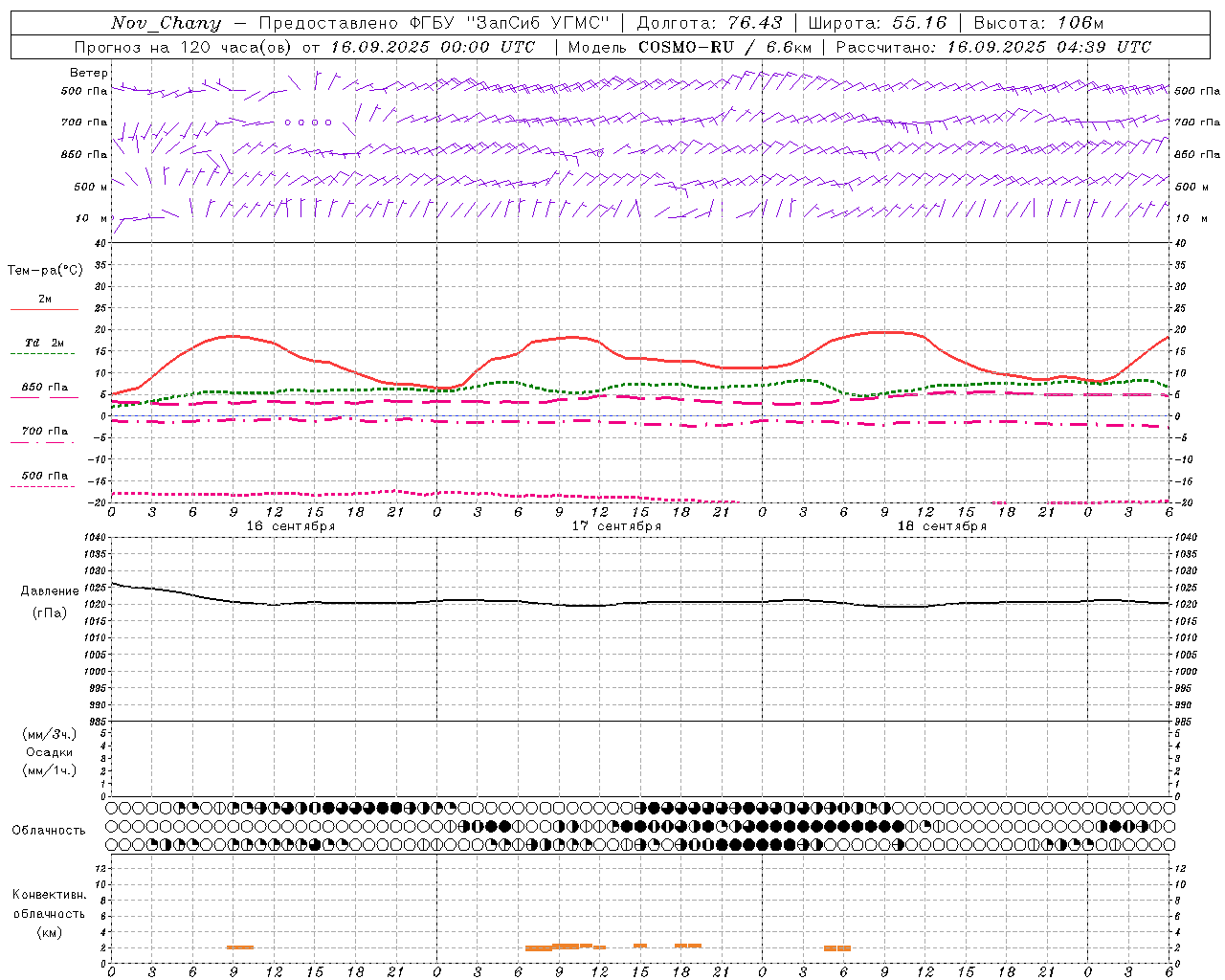Select the 16.09.2025 00:00 UTC start time
This screenshot has width=1225, height=980.
click(x=433, y=47)
